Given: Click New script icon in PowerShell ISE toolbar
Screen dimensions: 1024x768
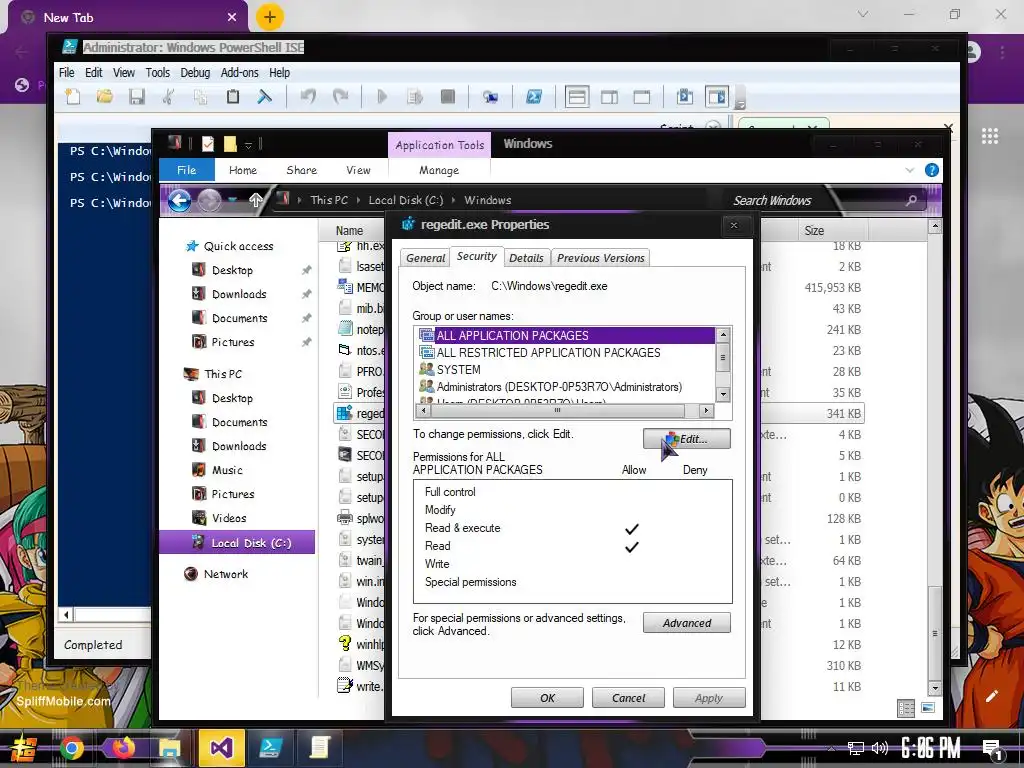Looking at the screenshot, I should click(73, 97).
